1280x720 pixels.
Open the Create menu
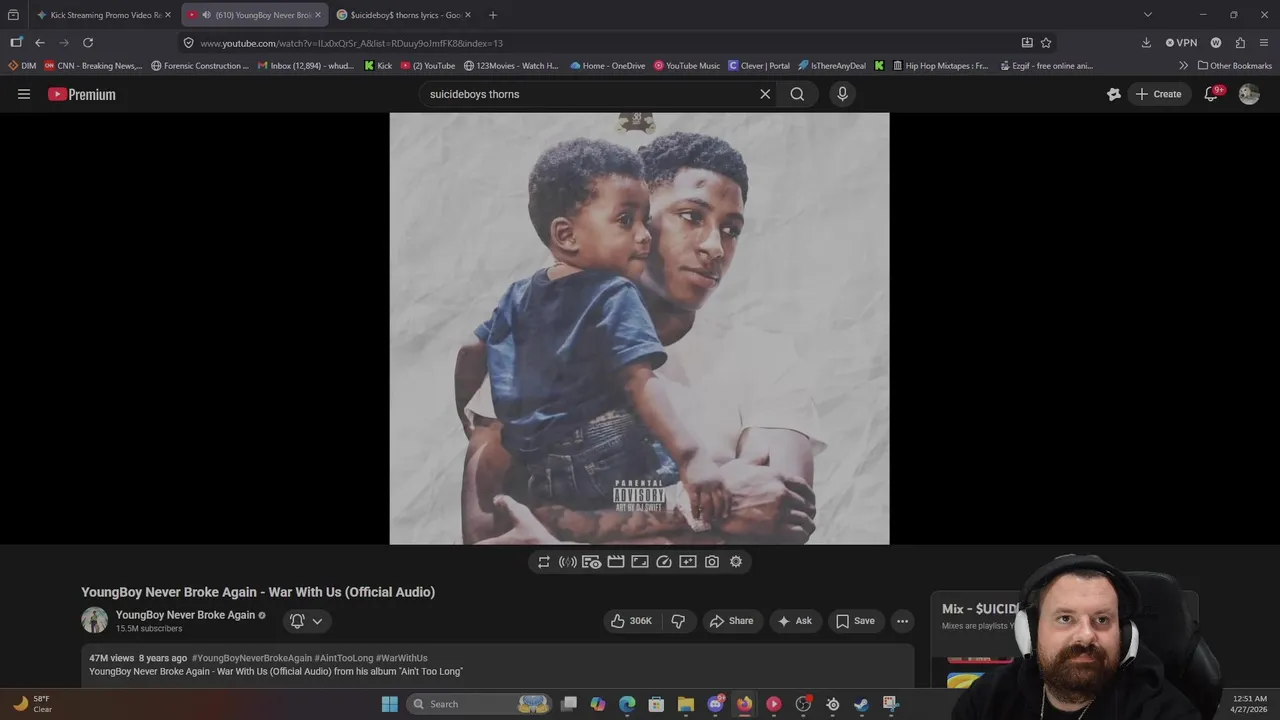pyautogui.click(x=1158, y=94)
